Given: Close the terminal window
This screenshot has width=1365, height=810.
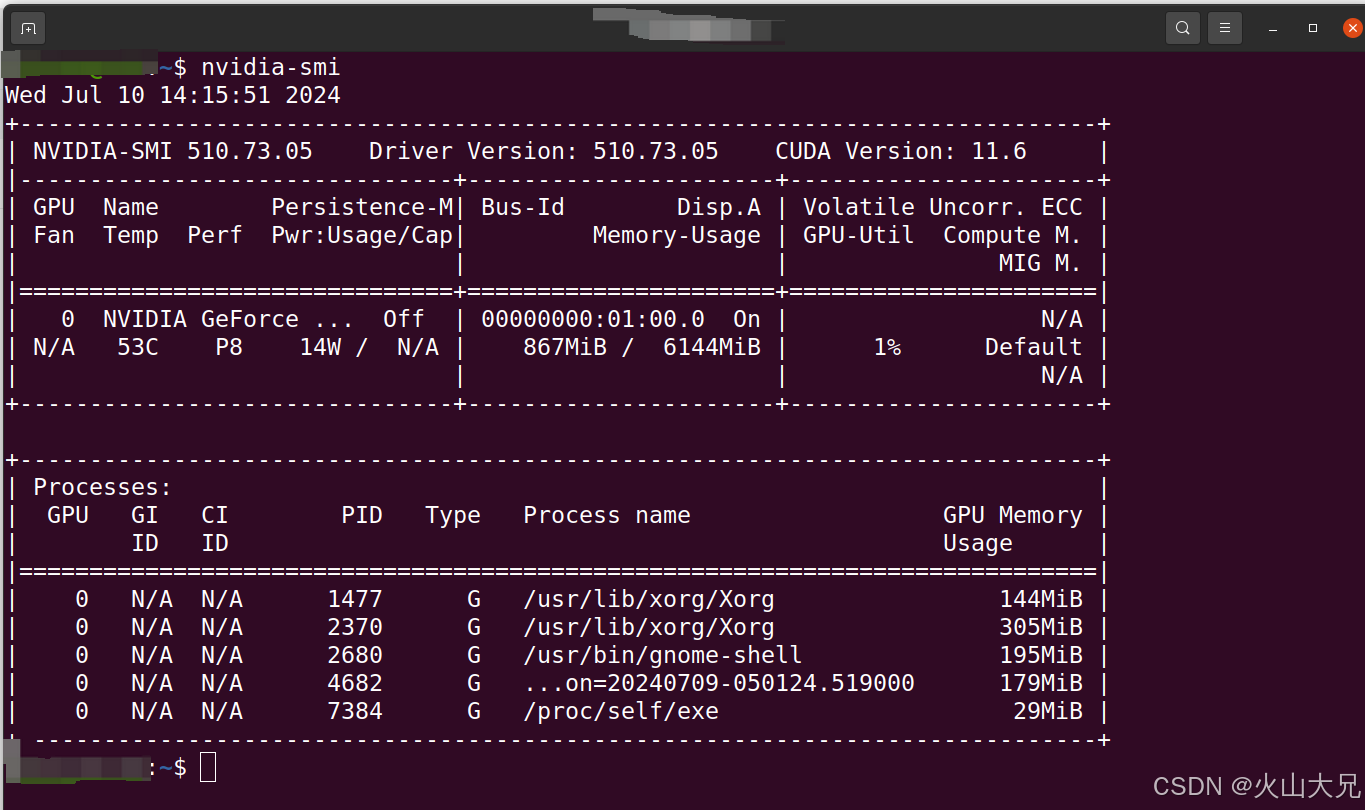Looking at the screenshot, I should pyautogui.click(x=1352, y=28).
